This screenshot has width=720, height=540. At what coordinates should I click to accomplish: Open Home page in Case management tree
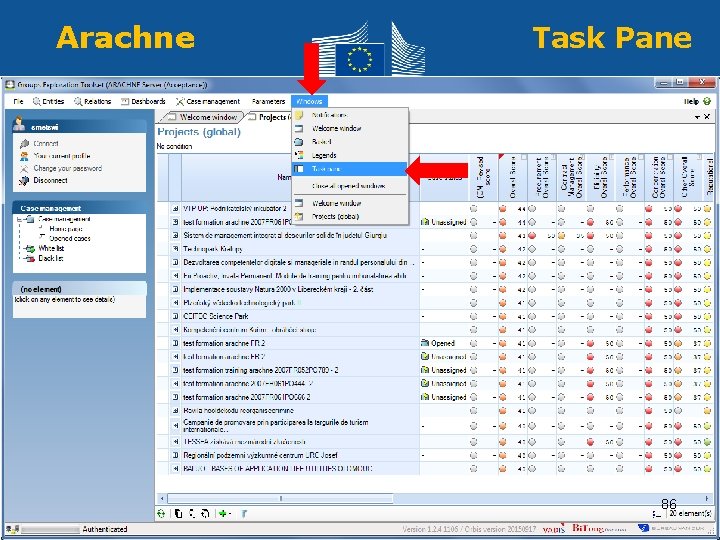[66, 229]
